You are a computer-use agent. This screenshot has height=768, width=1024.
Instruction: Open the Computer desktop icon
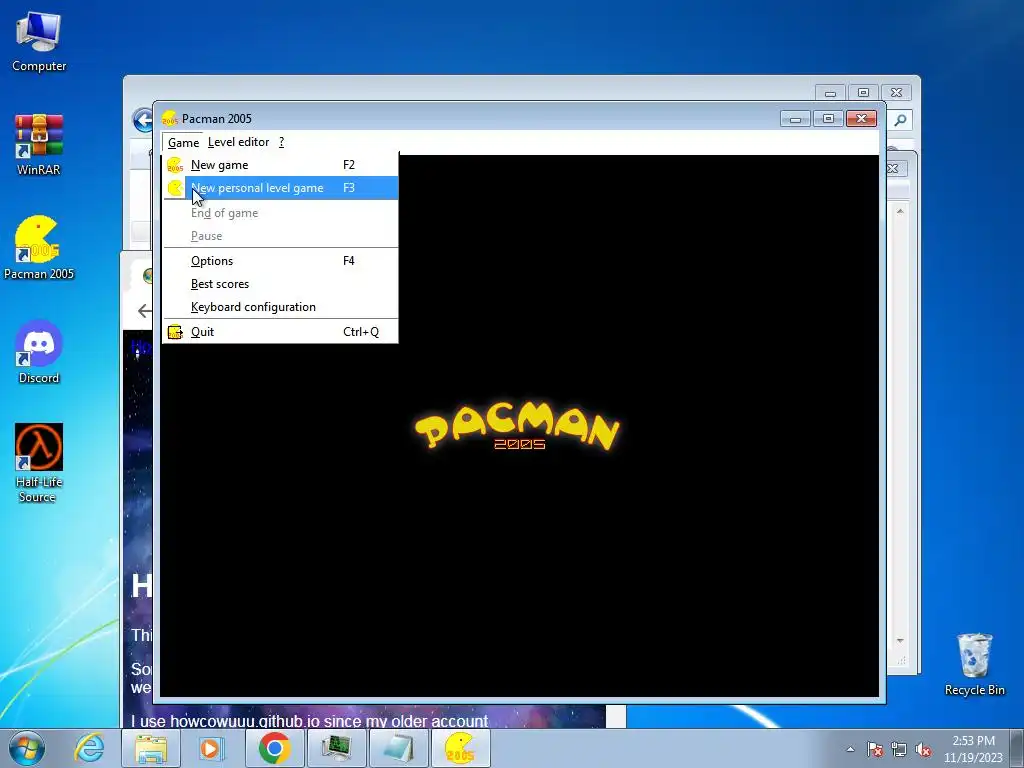coord(39,42)
